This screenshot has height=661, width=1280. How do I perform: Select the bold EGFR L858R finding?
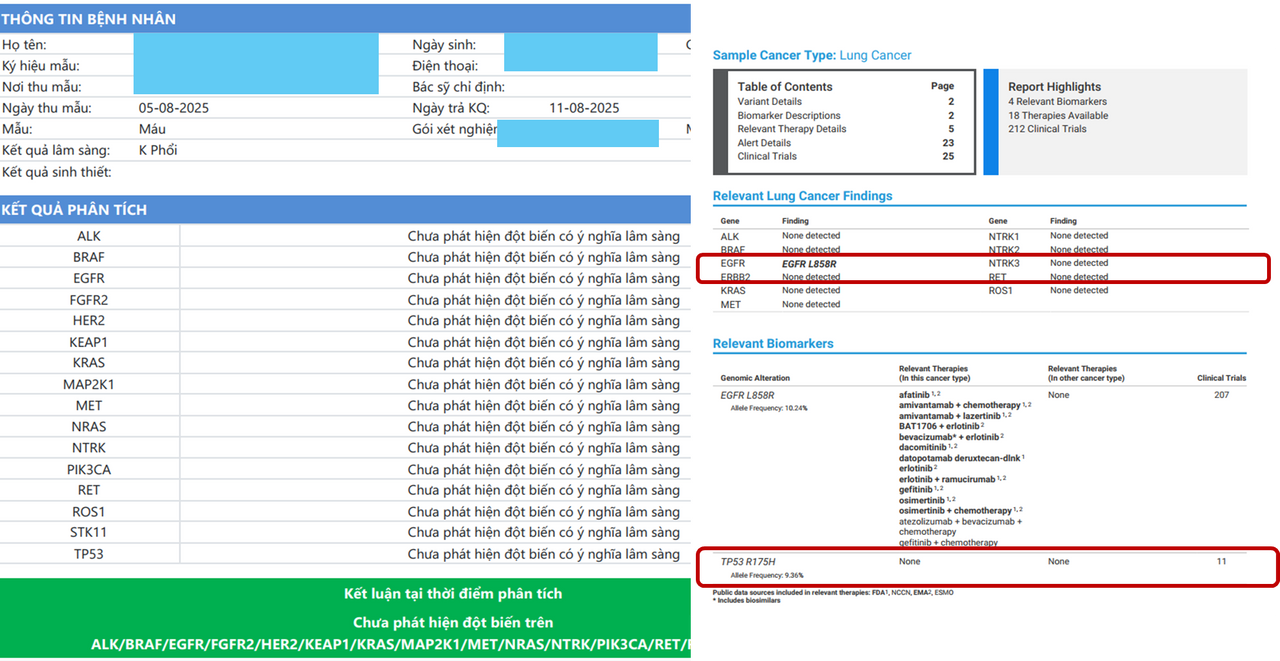click(x=809, y=264)
